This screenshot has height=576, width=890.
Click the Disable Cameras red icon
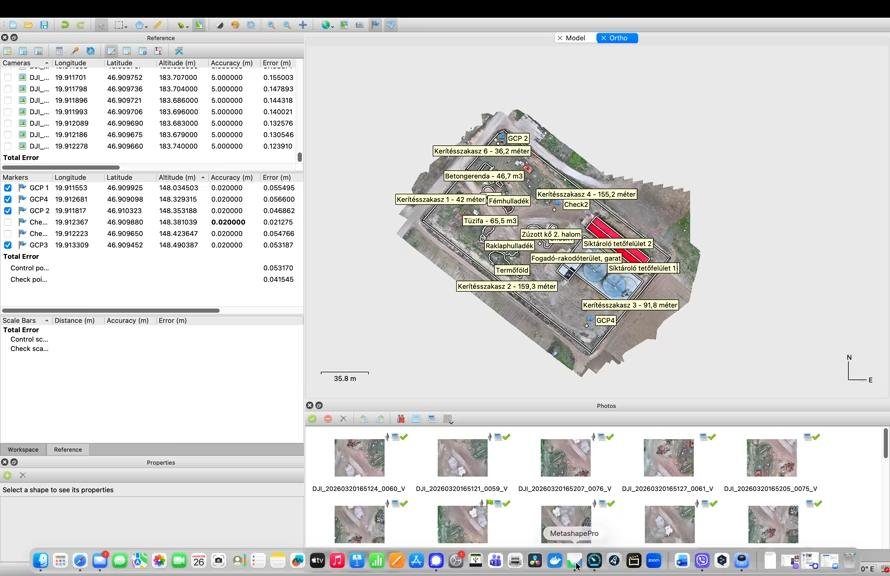pos(328,419)
